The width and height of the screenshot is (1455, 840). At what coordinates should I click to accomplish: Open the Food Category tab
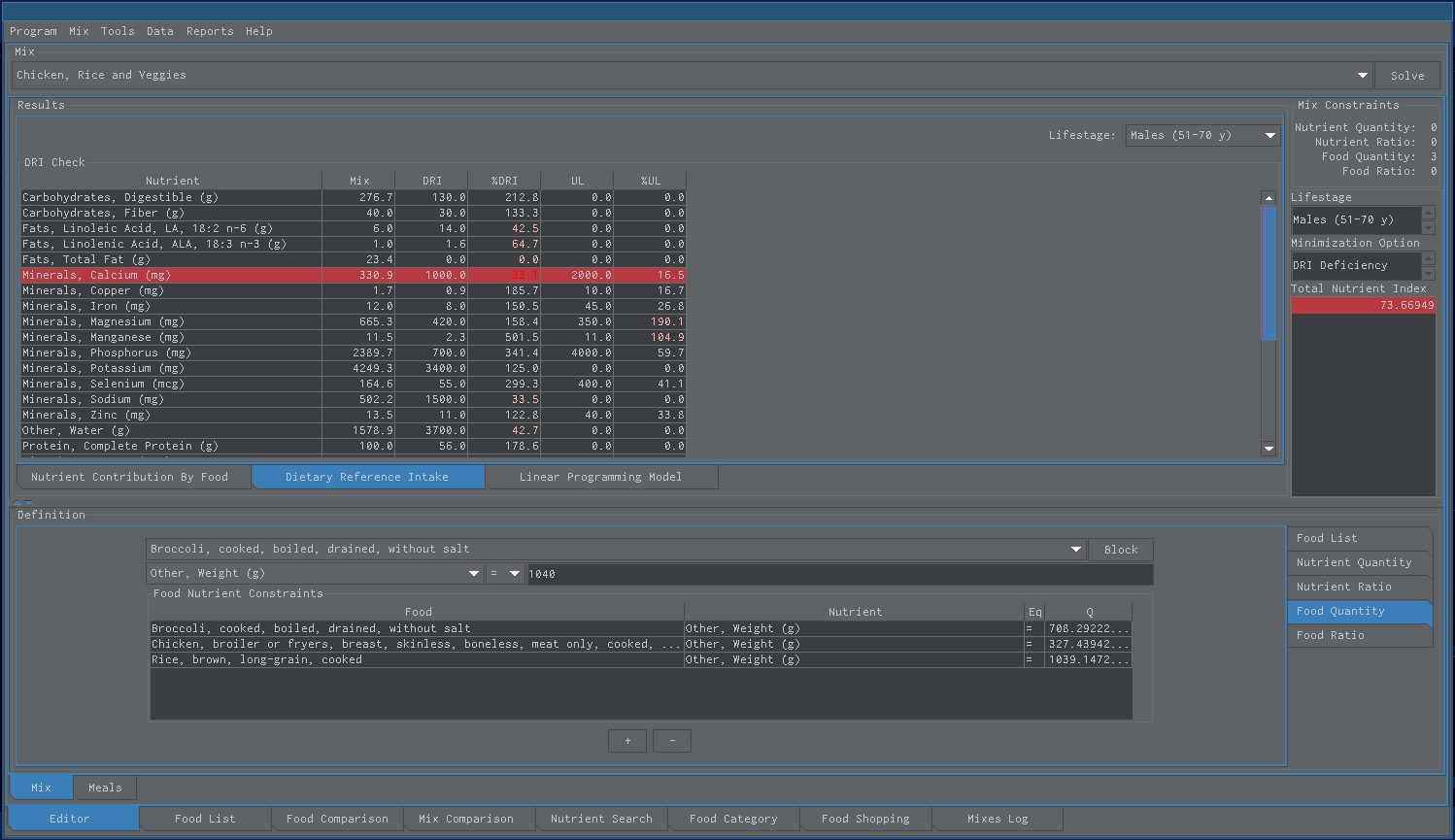click(733, 819)
